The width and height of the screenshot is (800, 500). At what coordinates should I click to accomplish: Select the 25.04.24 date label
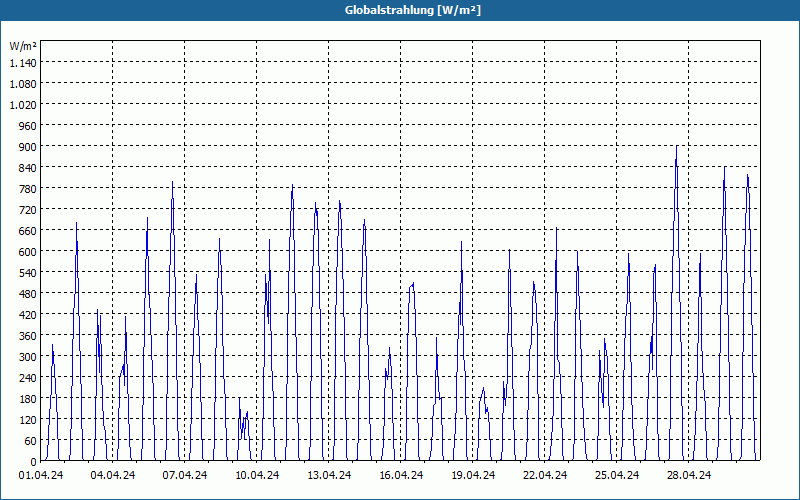pyautogui.click(x=616, y=475)
